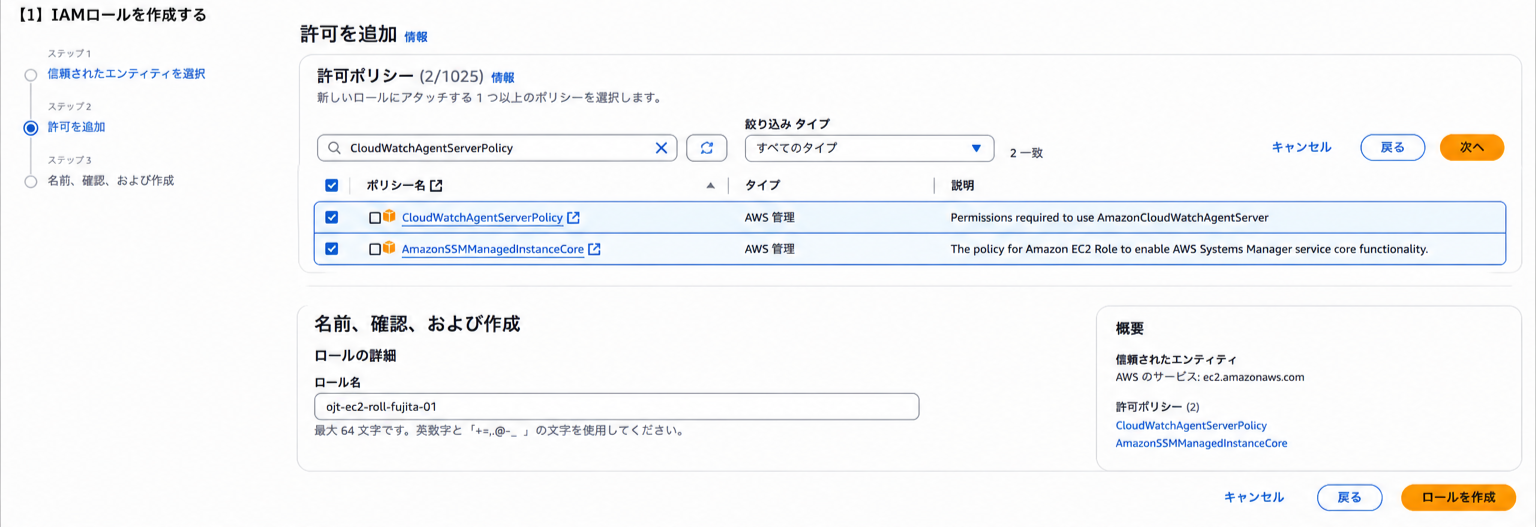This screenshot has height=527, width=1536.
Task: Click AWS 管理 type cell for CloudWatchAgentServerPolicy
Action: click(770, 218)
